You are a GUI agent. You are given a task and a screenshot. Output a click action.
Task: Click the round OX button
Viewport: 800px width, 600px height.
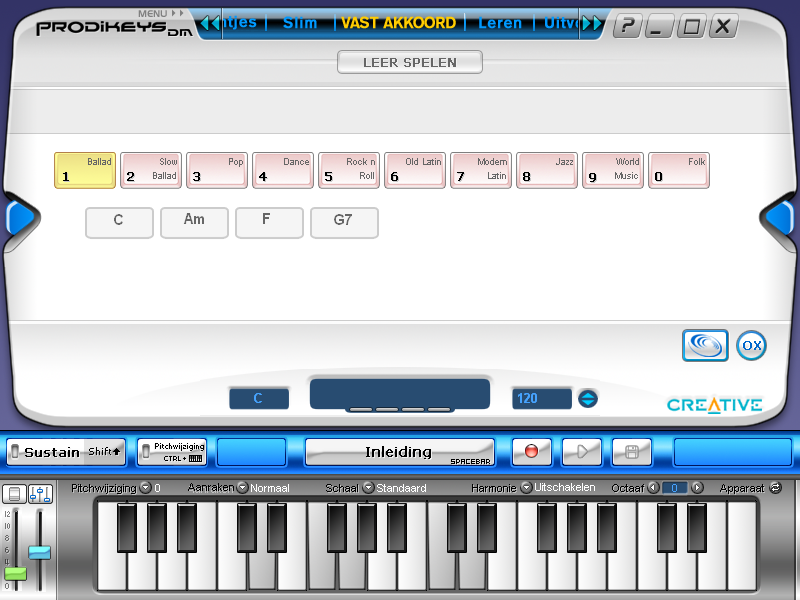(x=752, y=345)
